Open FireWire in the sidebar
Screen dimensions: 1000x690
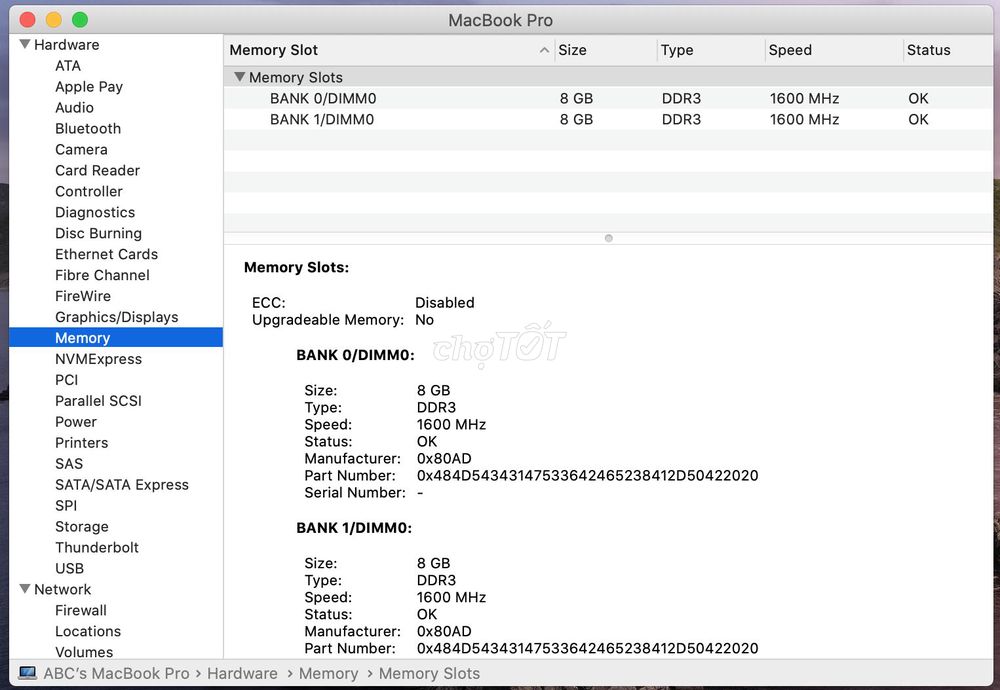pyautogui.click(x=83, y=297)
